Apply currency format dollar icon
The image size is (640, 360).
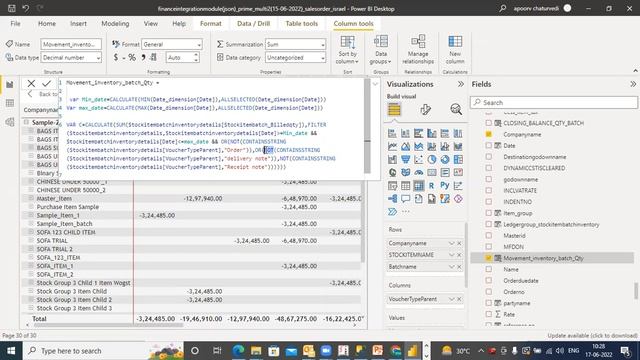point(116,58)
